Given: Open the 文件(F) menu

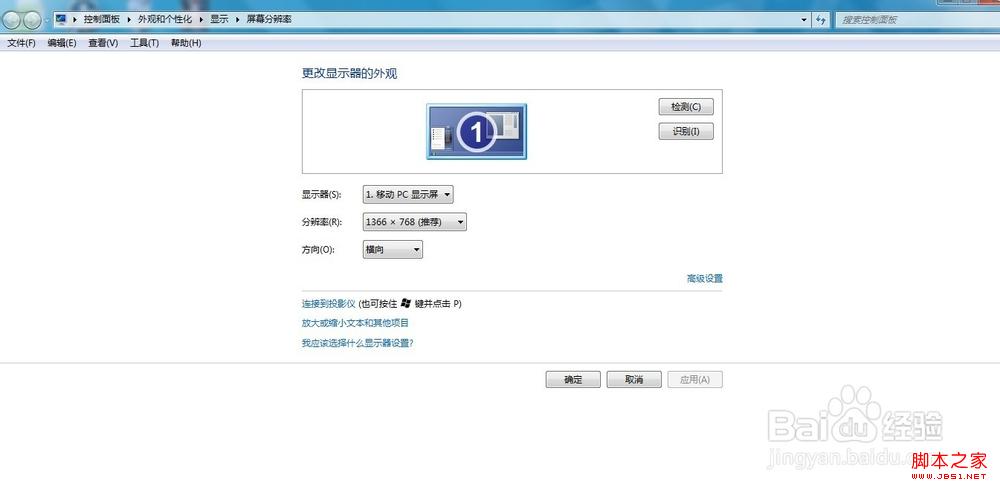Looking at the screenshot, I should click(21, 43).
